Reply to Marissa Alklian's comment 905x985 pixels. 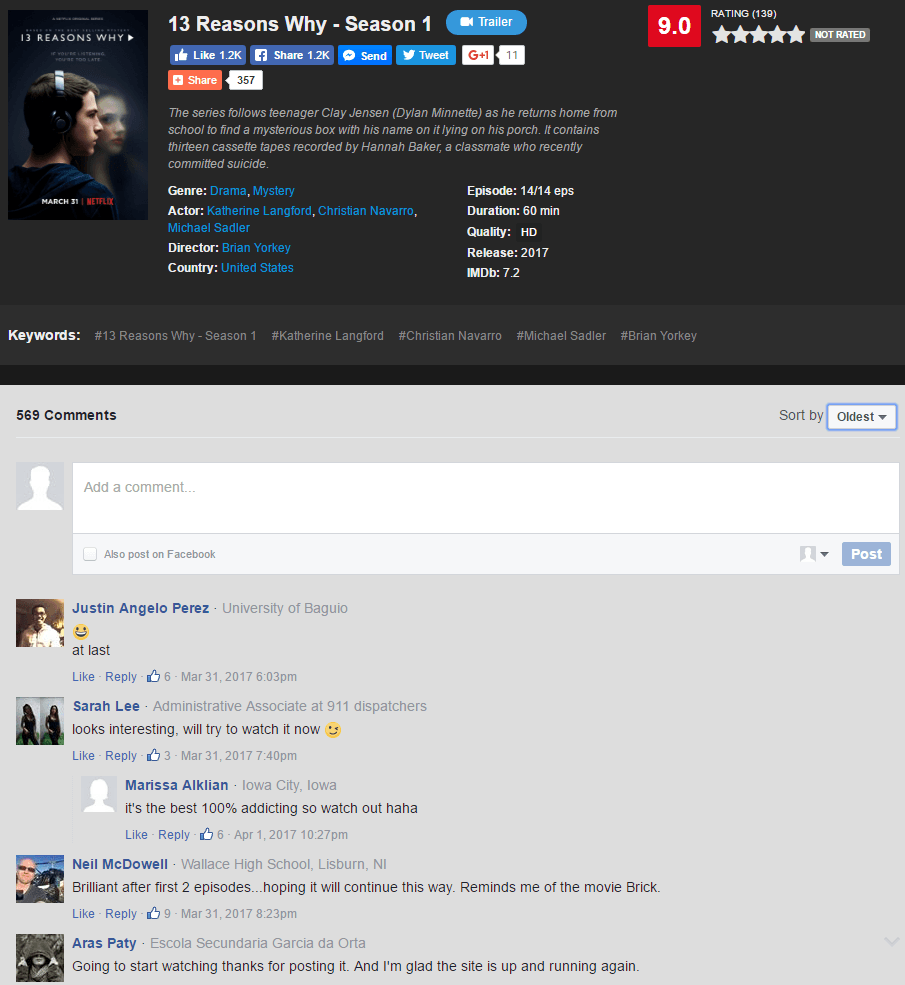(174, 835)
